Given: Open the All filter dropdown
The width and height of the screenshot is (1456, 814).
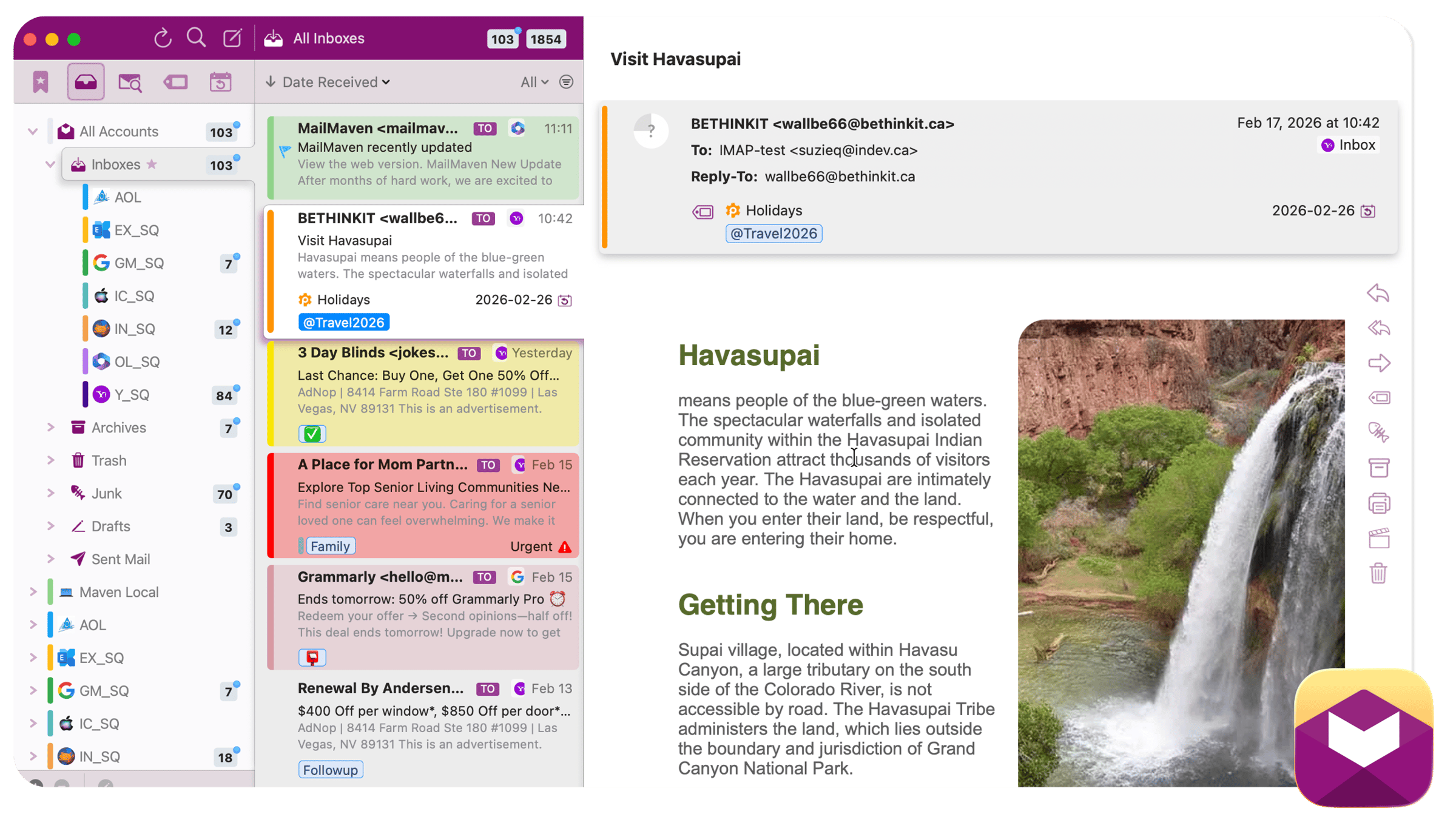Looking at the screenshot, I should pyautogui.click(x=534, y=82).
